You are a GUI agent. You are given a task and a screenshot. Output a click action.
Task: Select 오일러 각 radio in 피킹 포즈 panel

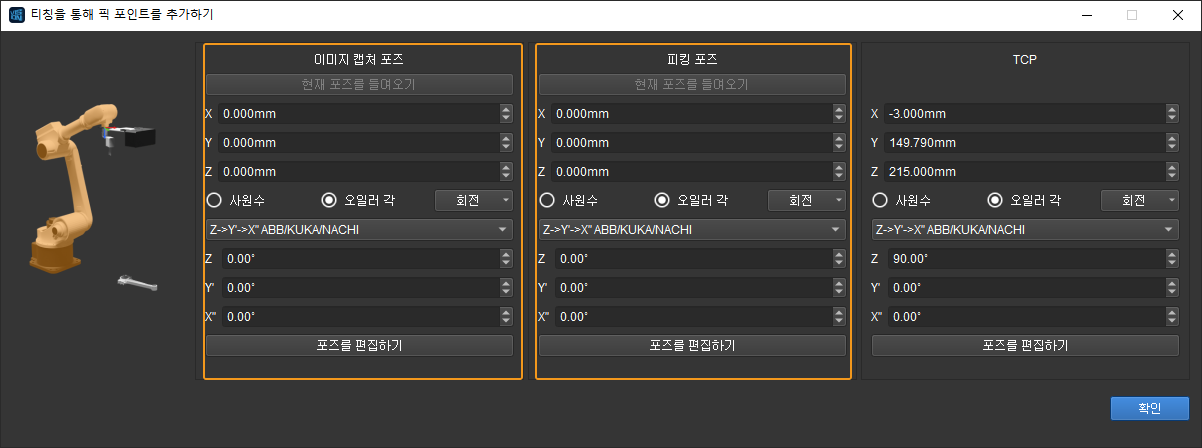click(693, 199)
